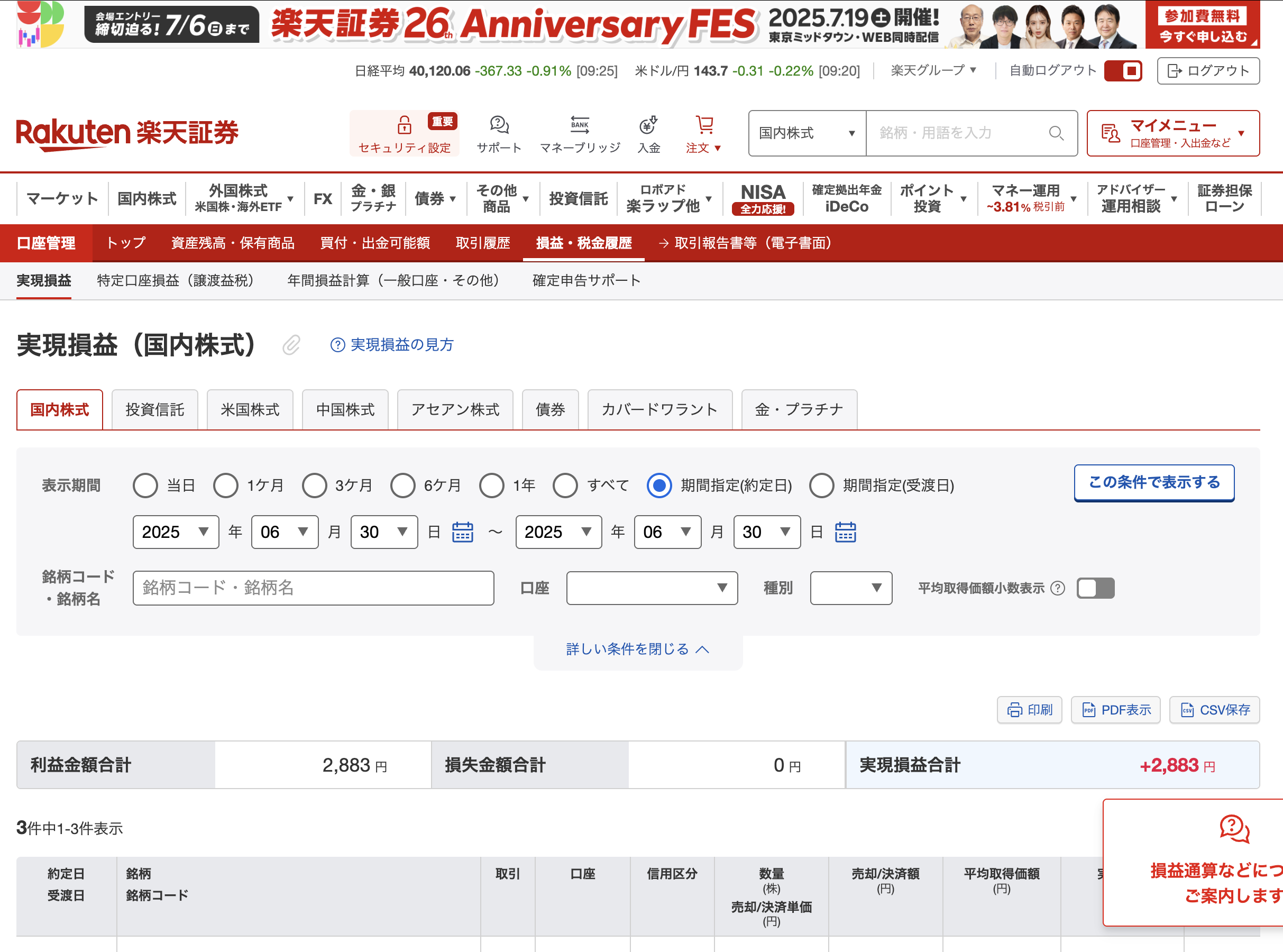
Task: Click the deposit (入金) yen icon
Action: click(x=648, y=124)
